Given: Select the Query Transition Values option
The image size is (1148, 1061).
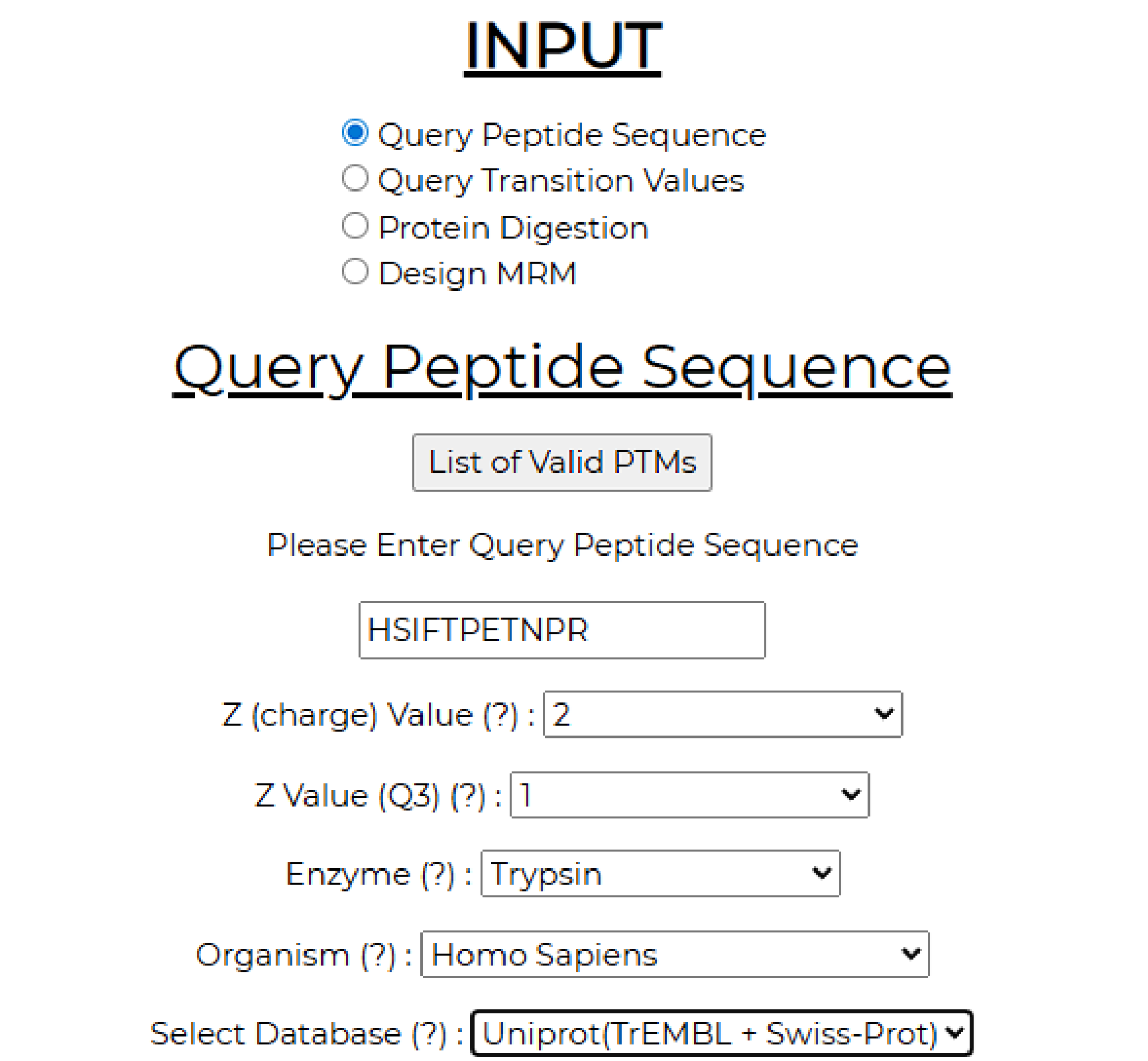Looking at the screenshot, I should pos(355,178).
